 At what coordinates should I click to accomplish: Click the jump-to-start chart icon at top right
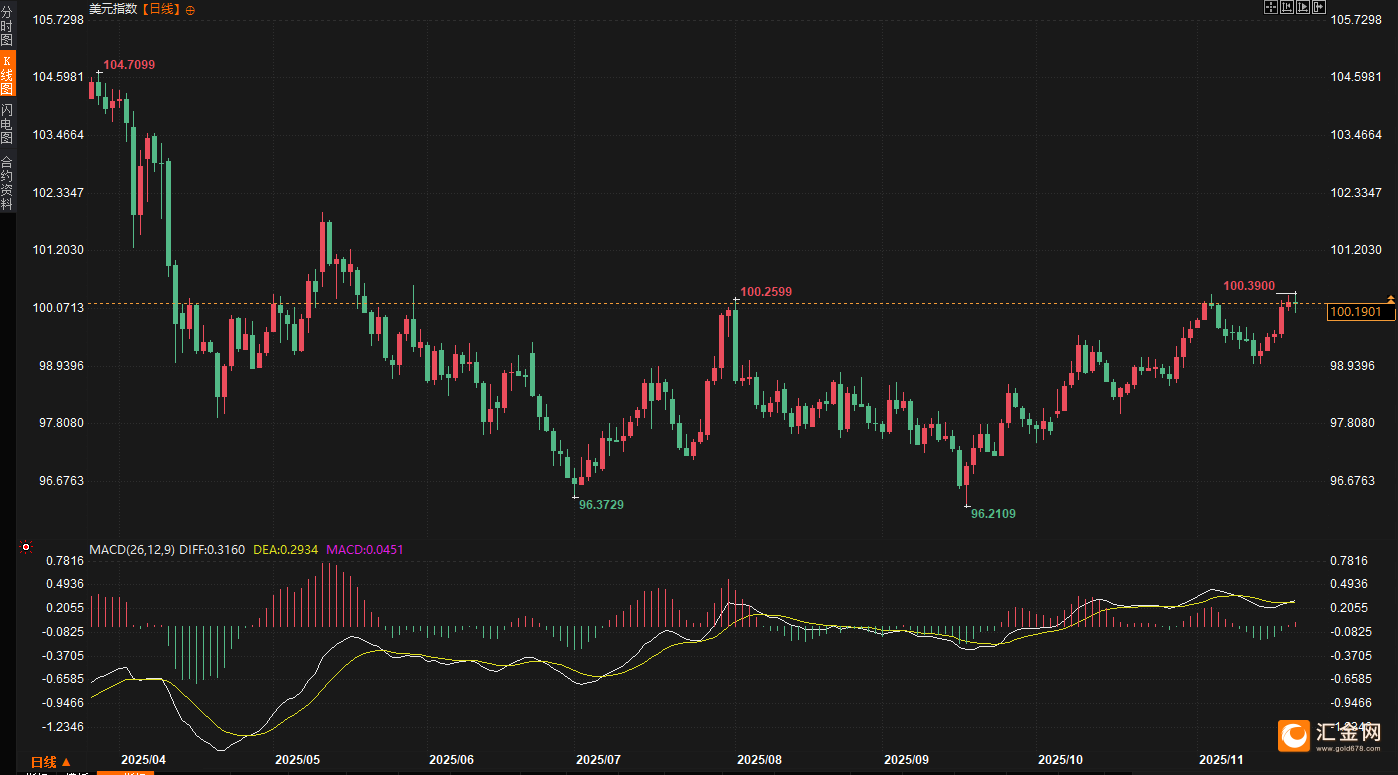tap(1287, 7)
